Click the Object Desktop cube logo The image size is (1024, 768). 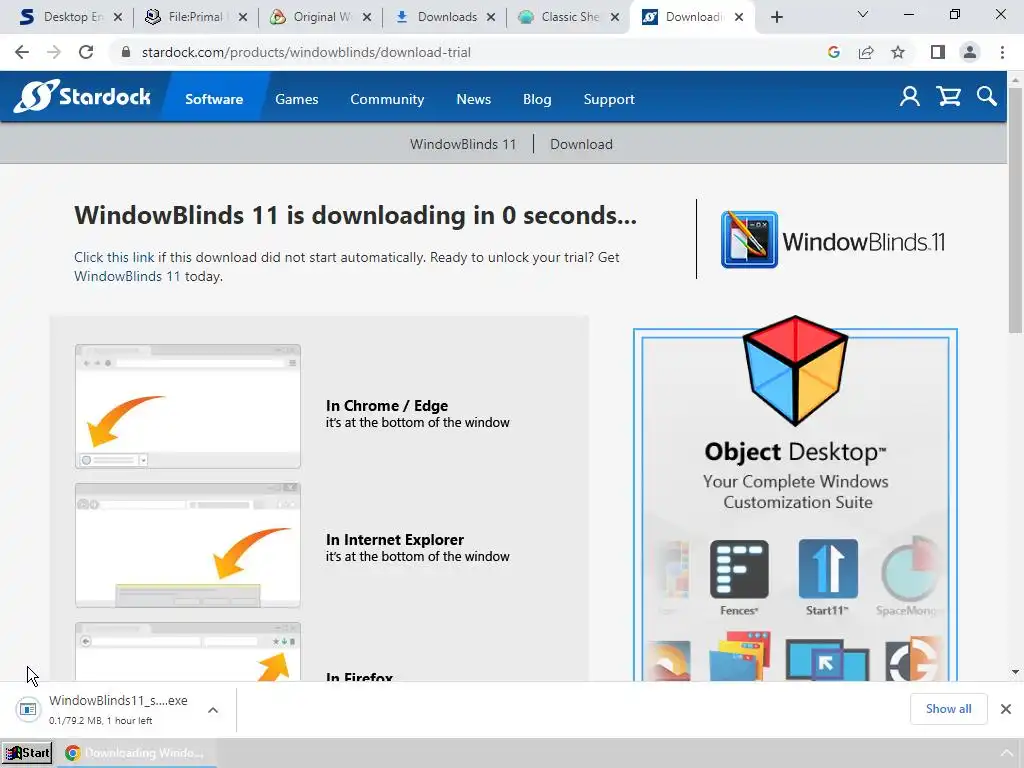point(795,370)
